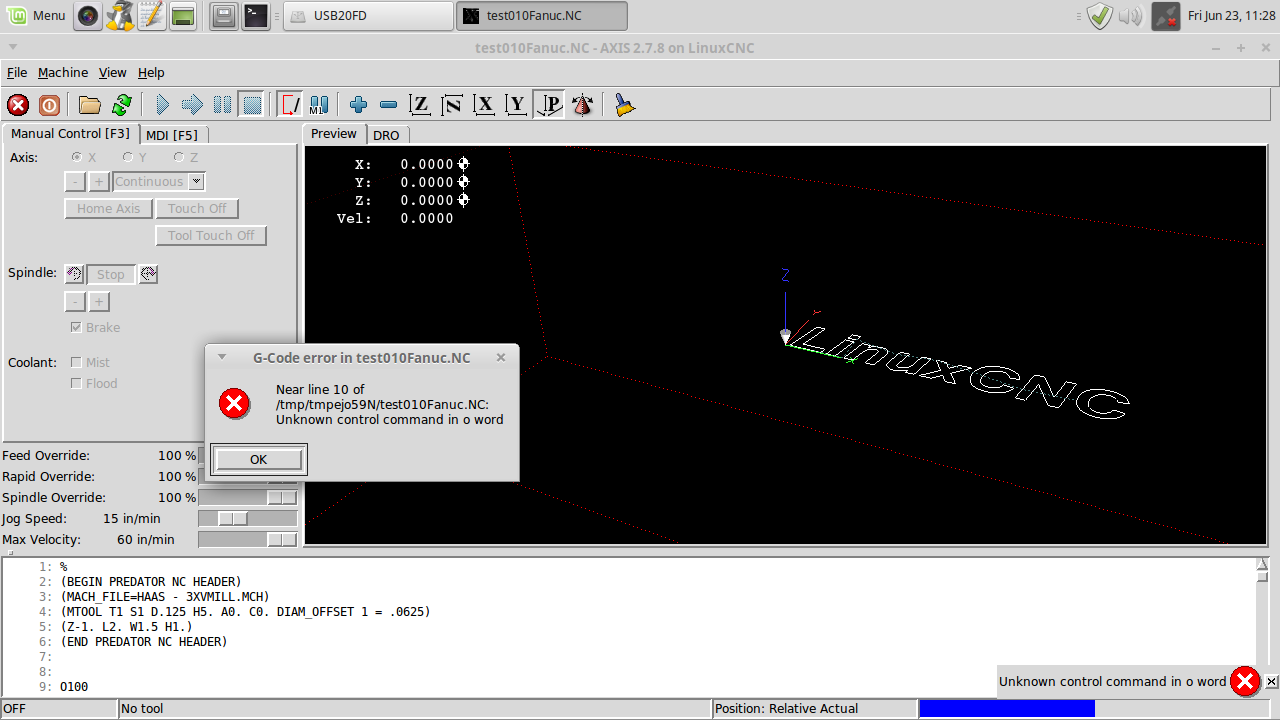This screenshot has width=1280, height=720.
Task: Toggle the machine power icon
Action: tap(49, 105)
